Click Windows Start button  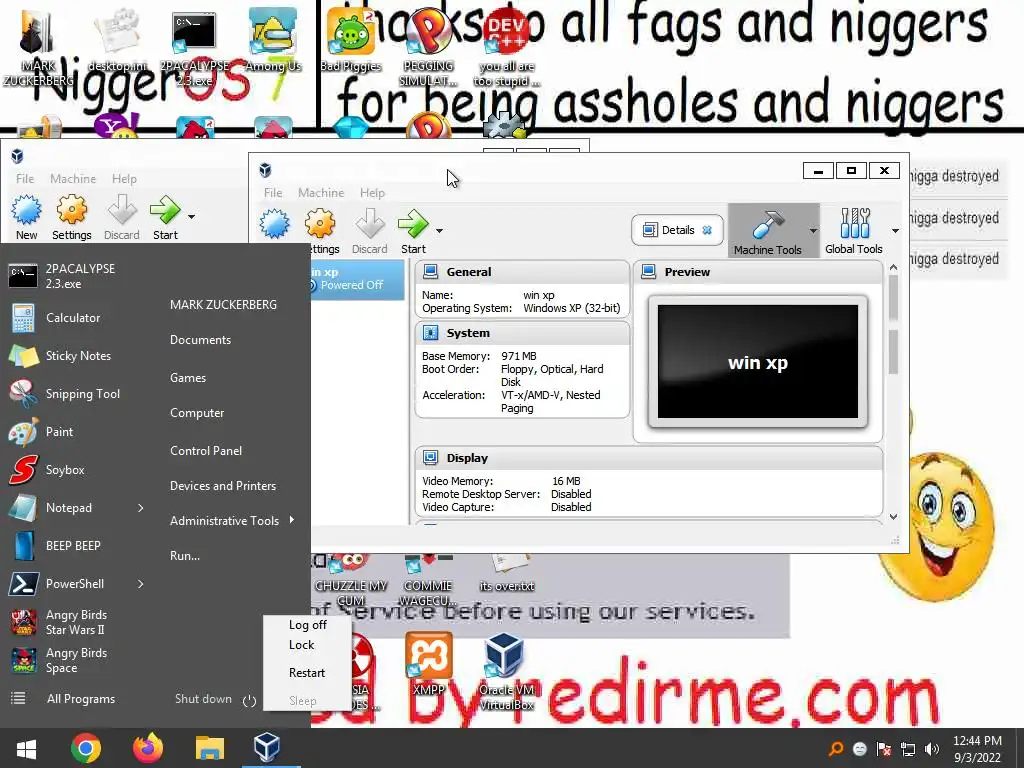pos(26,749)
